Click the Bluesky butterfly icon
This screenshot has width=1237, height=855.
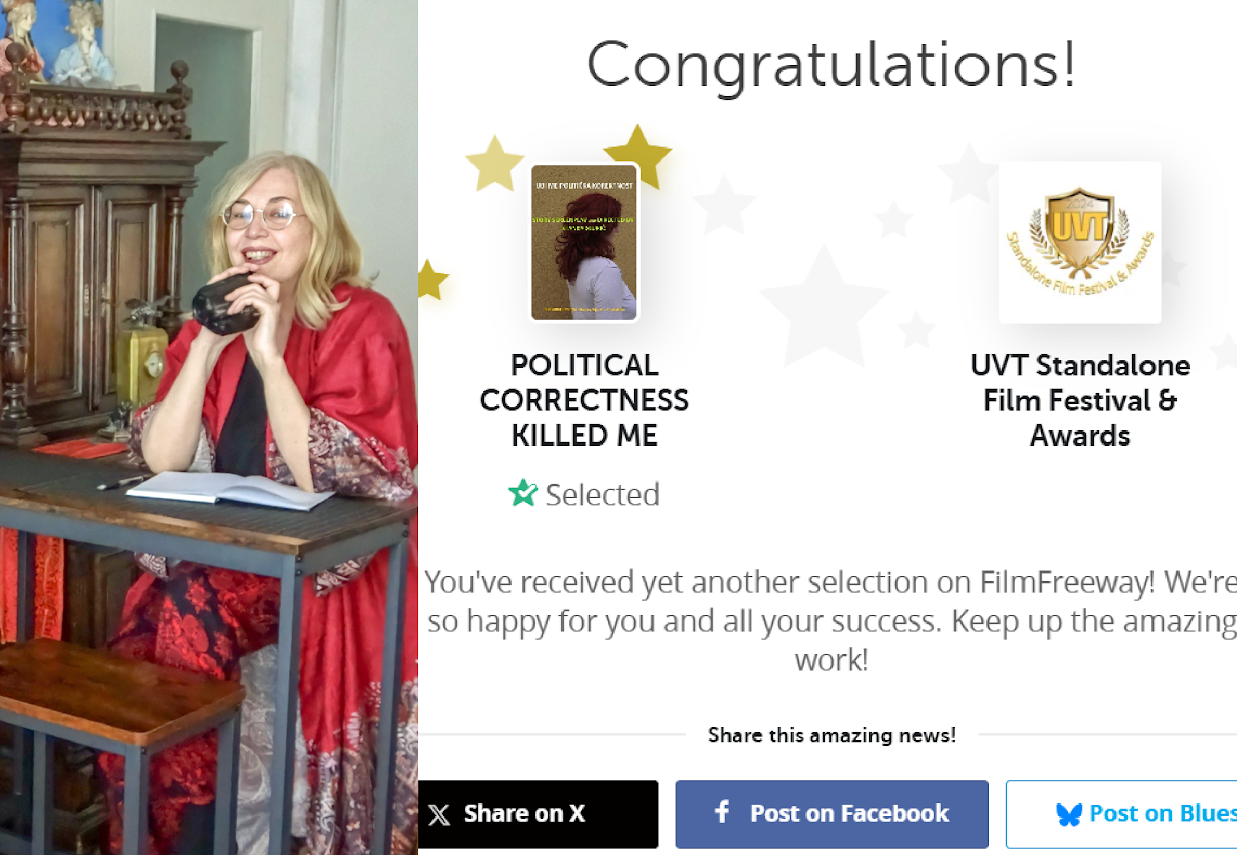coord(1069,814)
